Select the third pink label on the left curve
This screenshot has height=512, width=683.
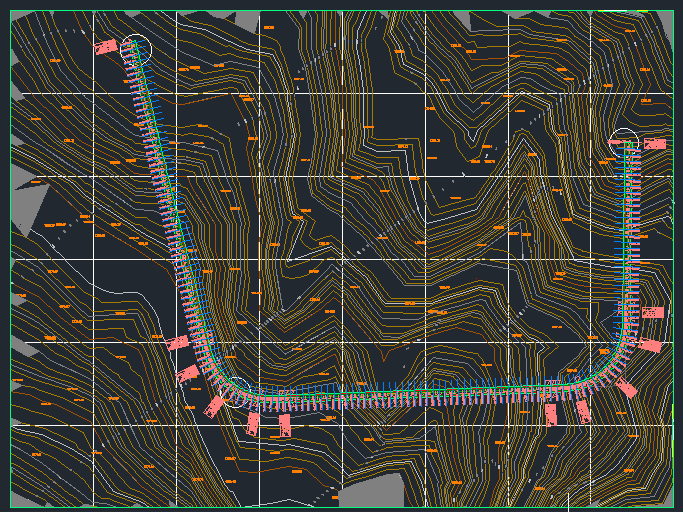[214, 405]
